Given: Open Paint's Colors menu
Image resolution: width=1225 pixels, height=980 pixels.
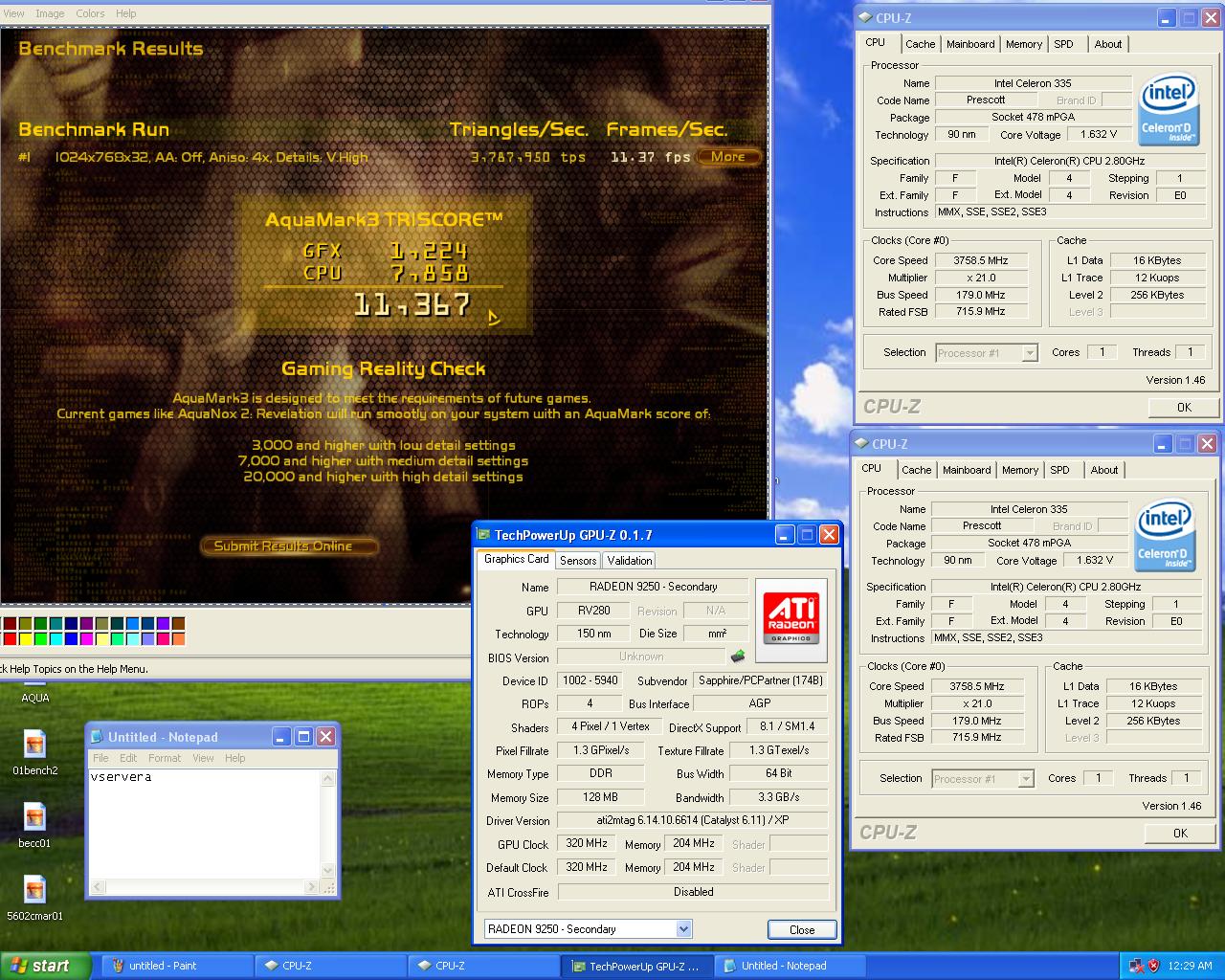Looking at the screenshot, I should click(91, 13).
